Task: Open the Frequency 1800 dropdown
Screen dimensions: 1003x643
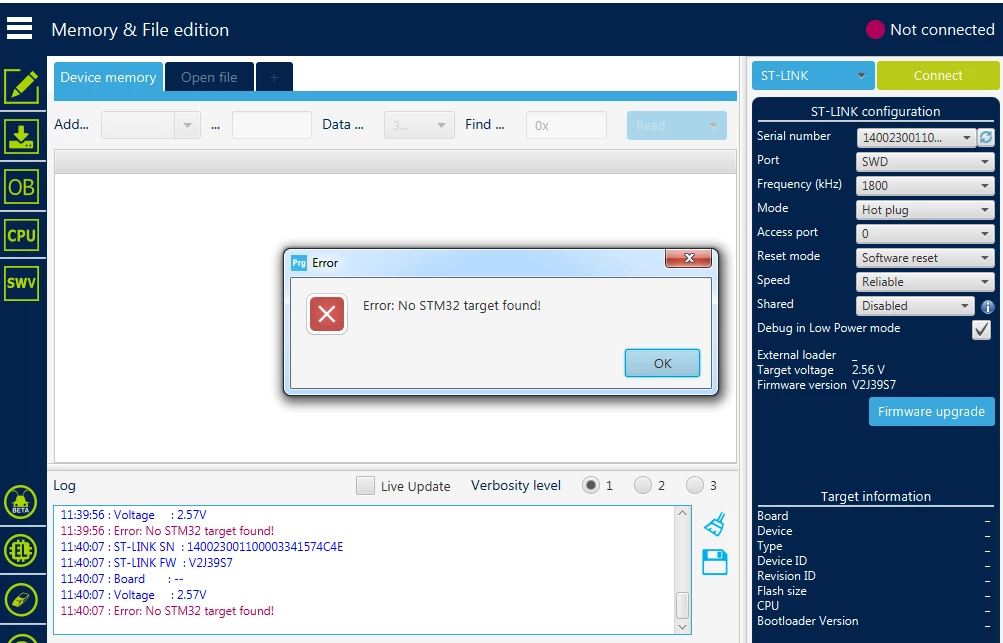Action: click(925, 186)
